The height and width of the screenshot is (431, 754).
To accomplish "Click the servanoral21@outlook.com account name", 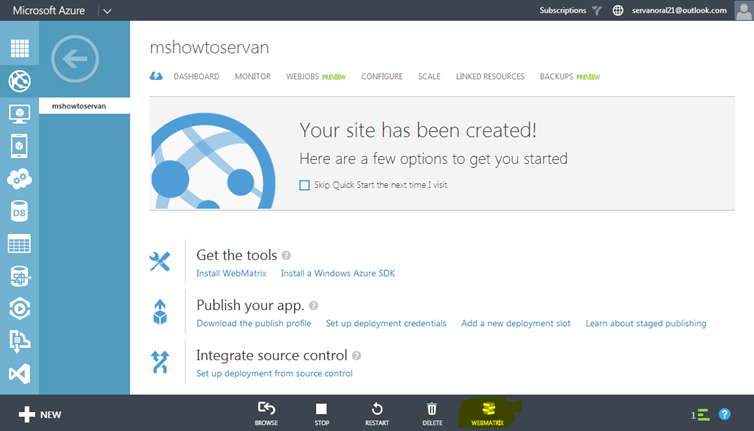I will [679, 10].
